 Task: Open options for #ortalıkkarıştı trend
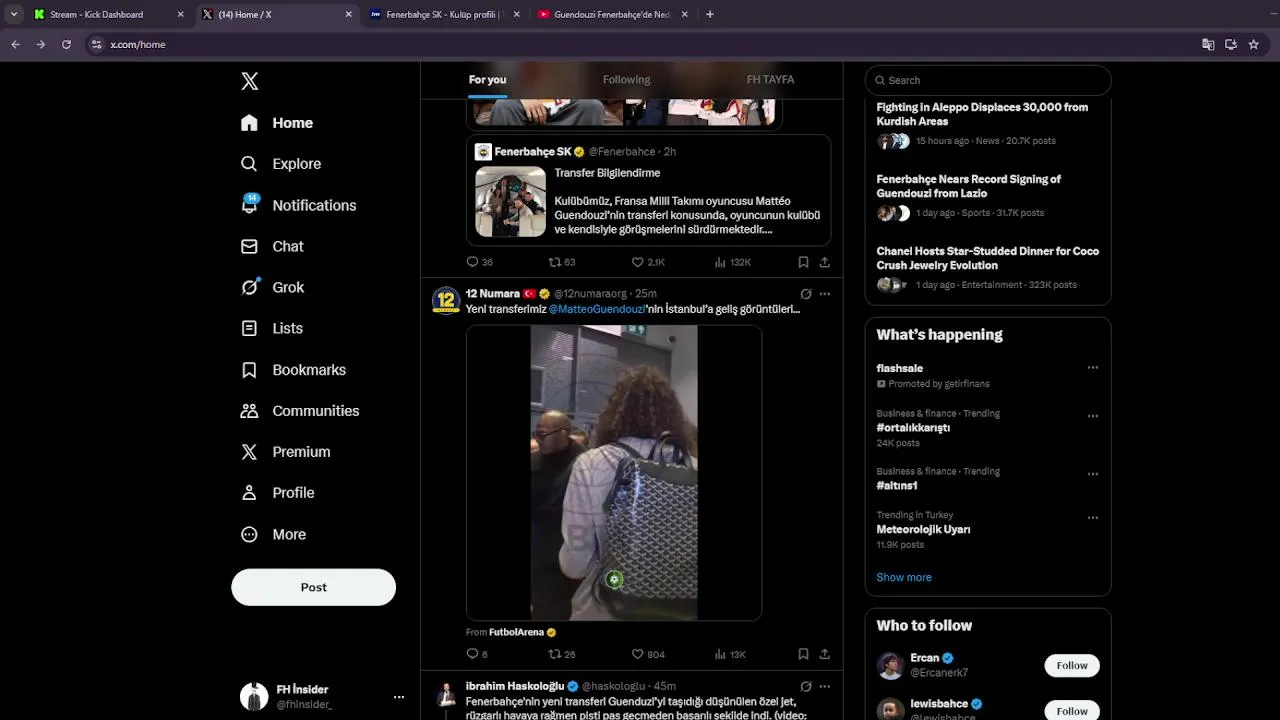click(1093, 416)
